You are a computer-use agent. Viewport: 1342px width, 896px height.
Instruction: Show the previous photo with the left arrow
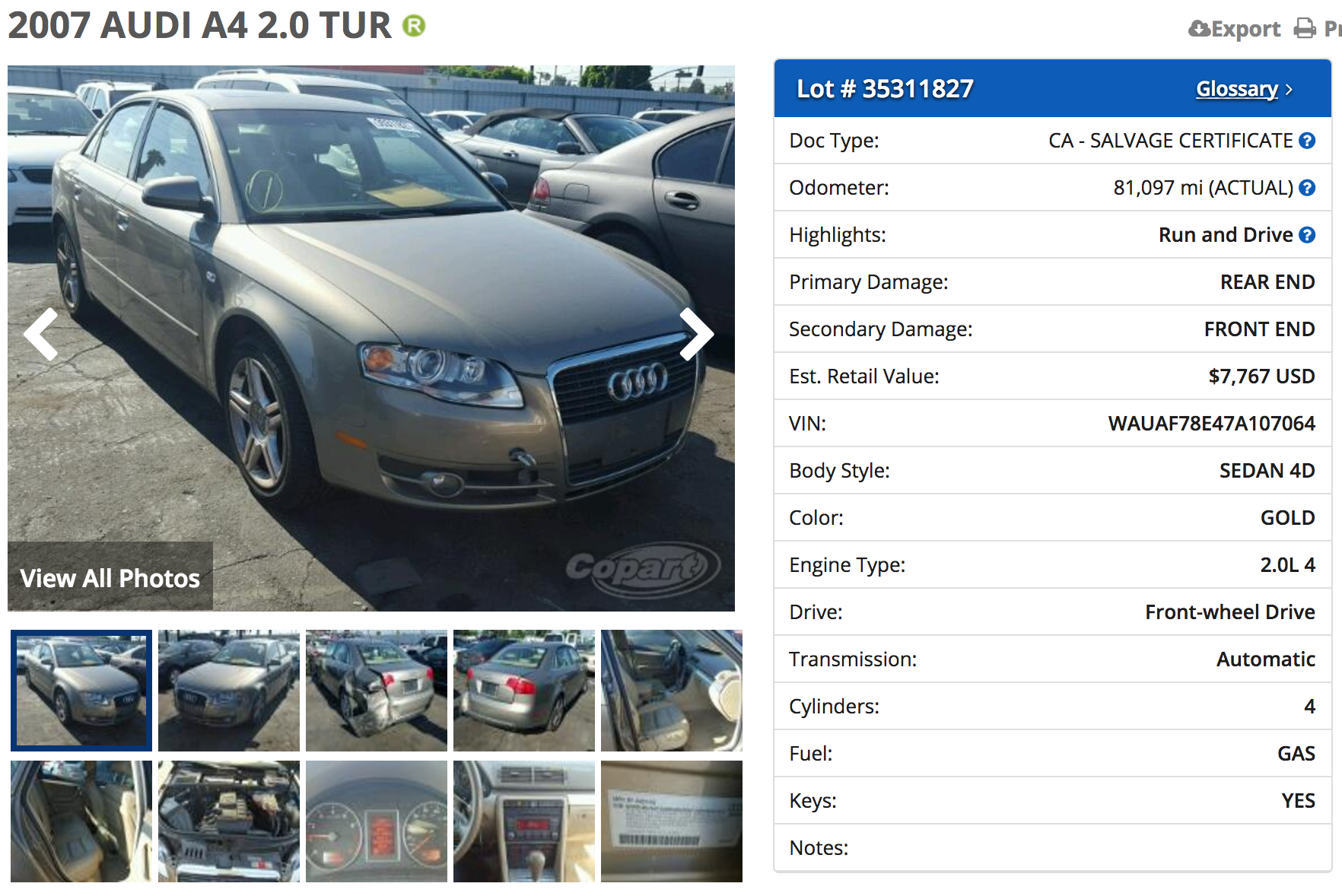[41, 334]
